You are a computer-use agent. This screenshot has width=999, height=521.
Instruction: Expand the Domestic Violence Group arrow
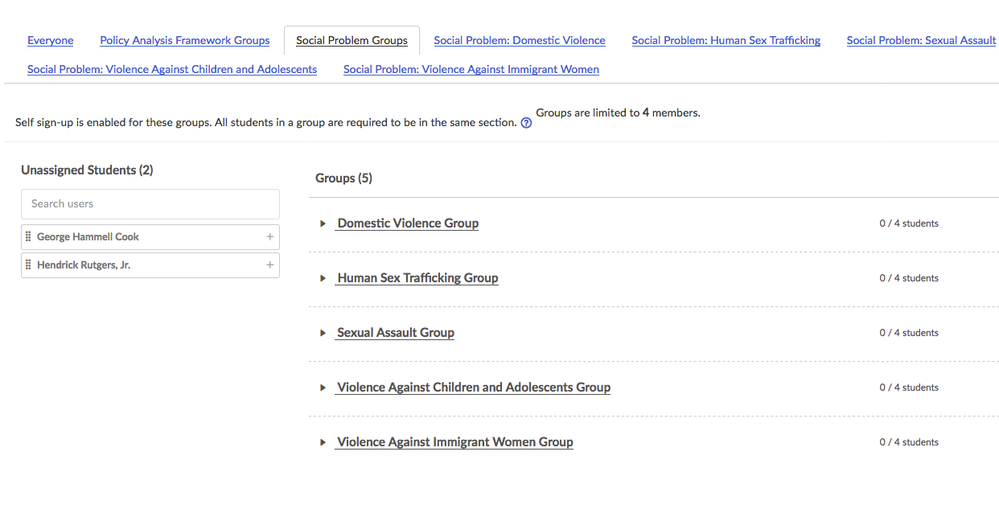click(x=323, y=224)
